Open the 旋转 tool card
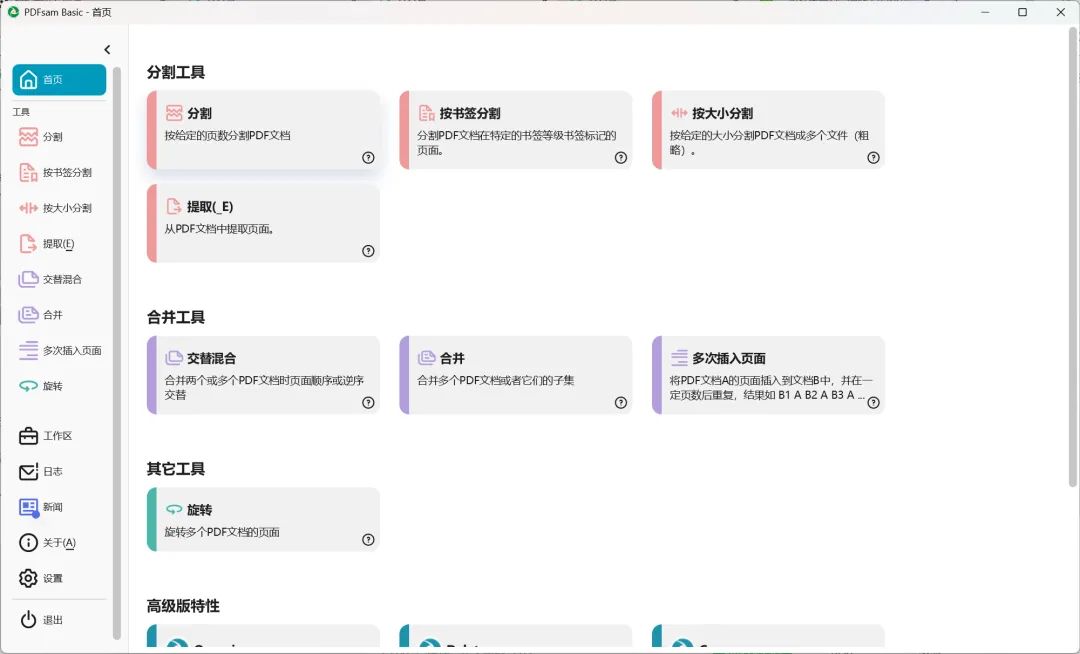This screenshot has height=654, width=1080. pos(263,520)
